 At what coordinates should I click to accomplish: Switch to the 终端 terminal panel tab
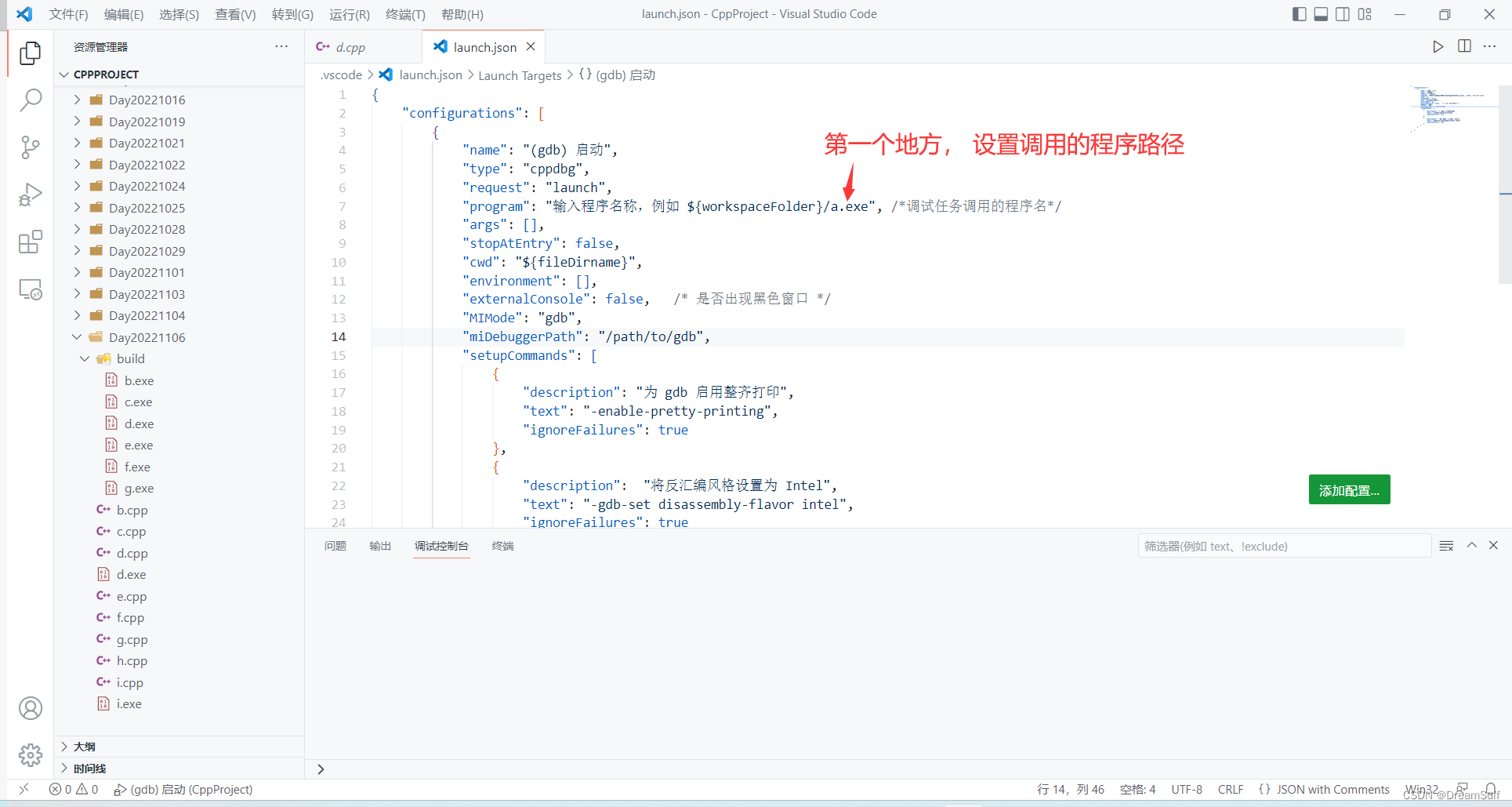pos(502,546)
